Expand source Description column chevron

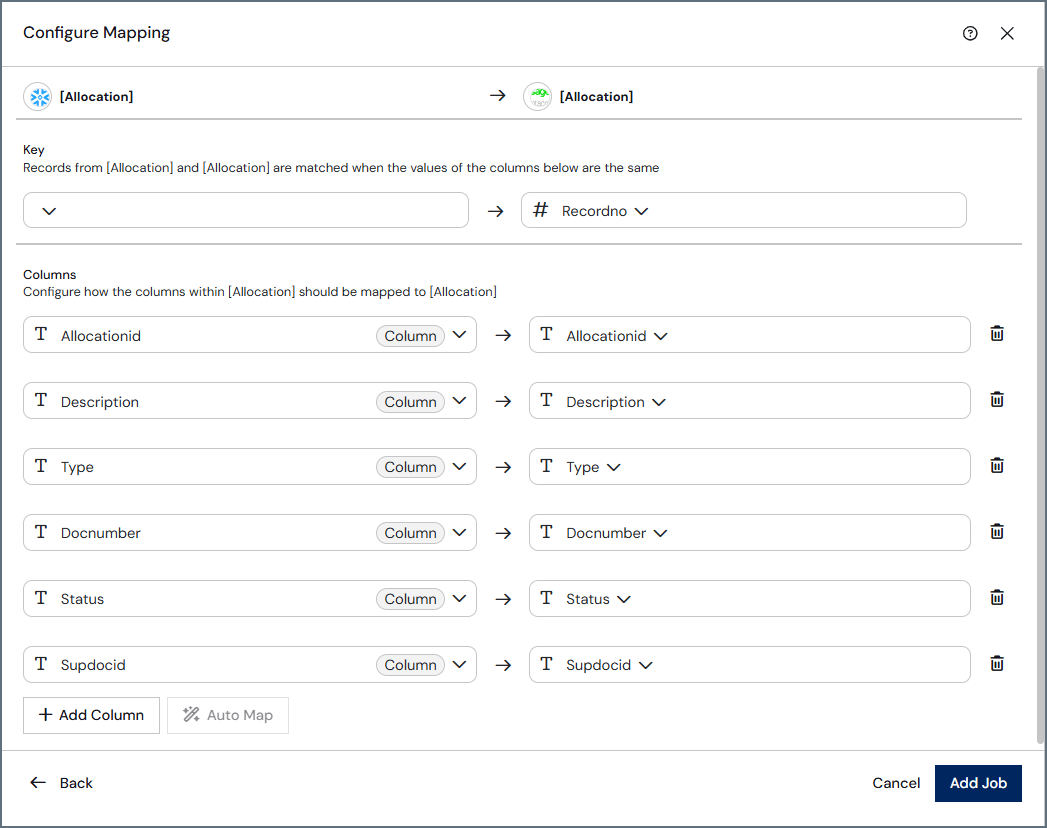click(459, 401)
